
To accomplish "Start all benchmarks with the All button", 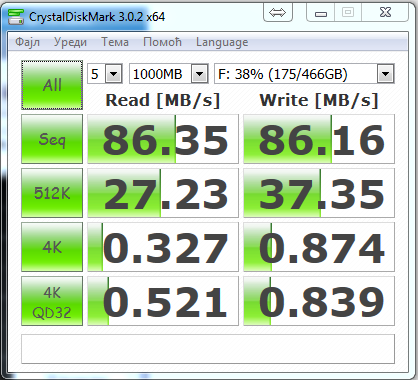I will click(x=52, y=85).
